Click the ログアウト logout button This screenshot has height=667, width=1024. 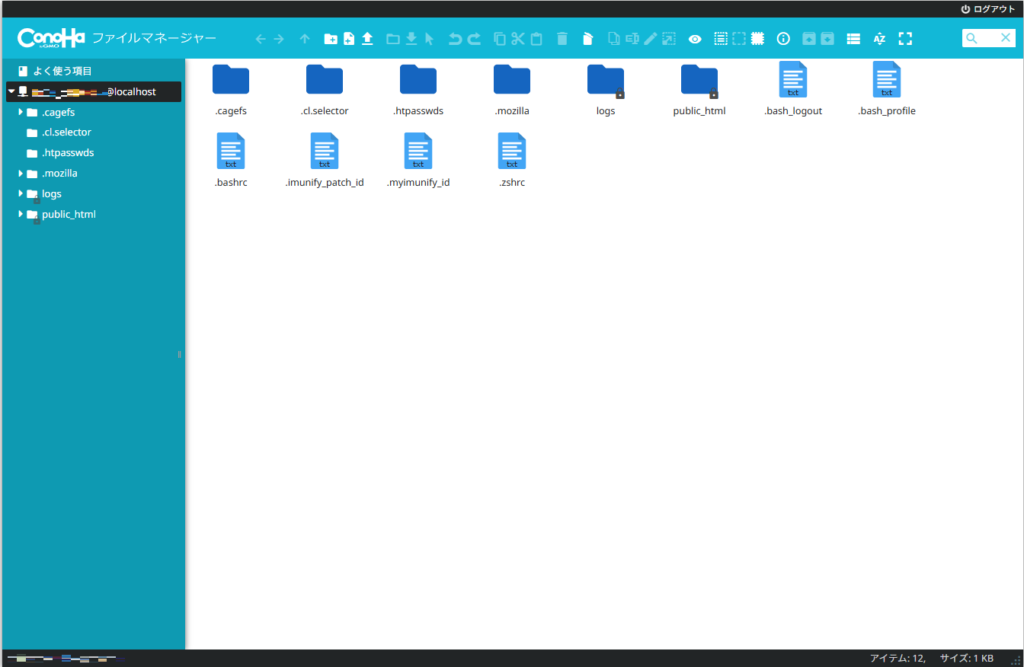(987, 8)
